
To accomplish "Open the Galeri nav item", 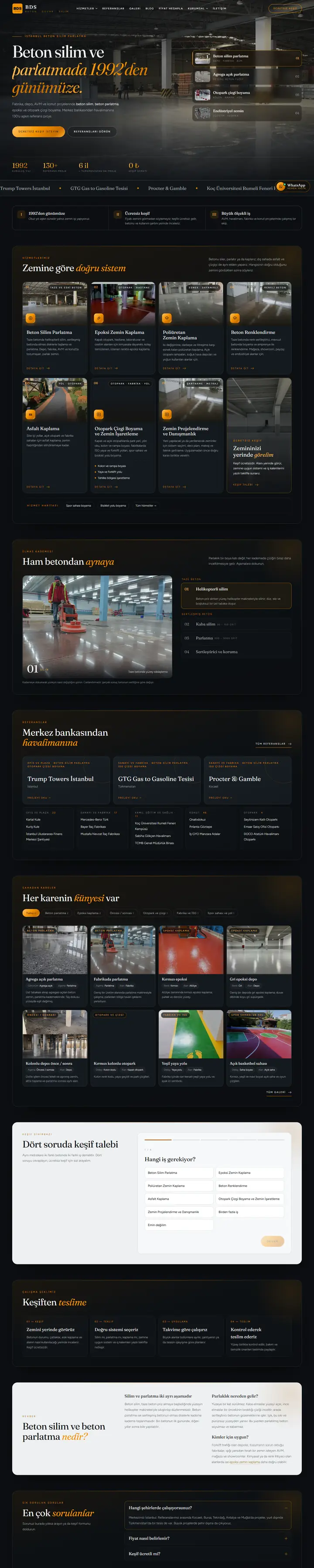I will tap(135, 9).
